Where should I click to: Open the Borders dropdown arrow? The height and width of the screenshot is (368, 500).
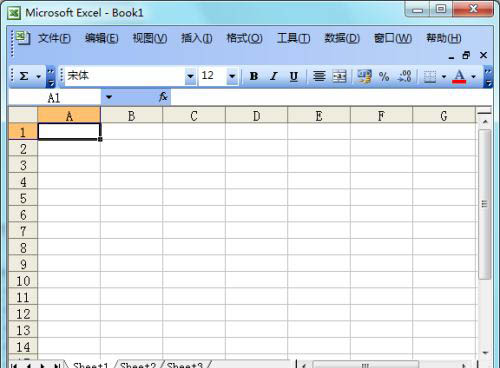[444, 77]
